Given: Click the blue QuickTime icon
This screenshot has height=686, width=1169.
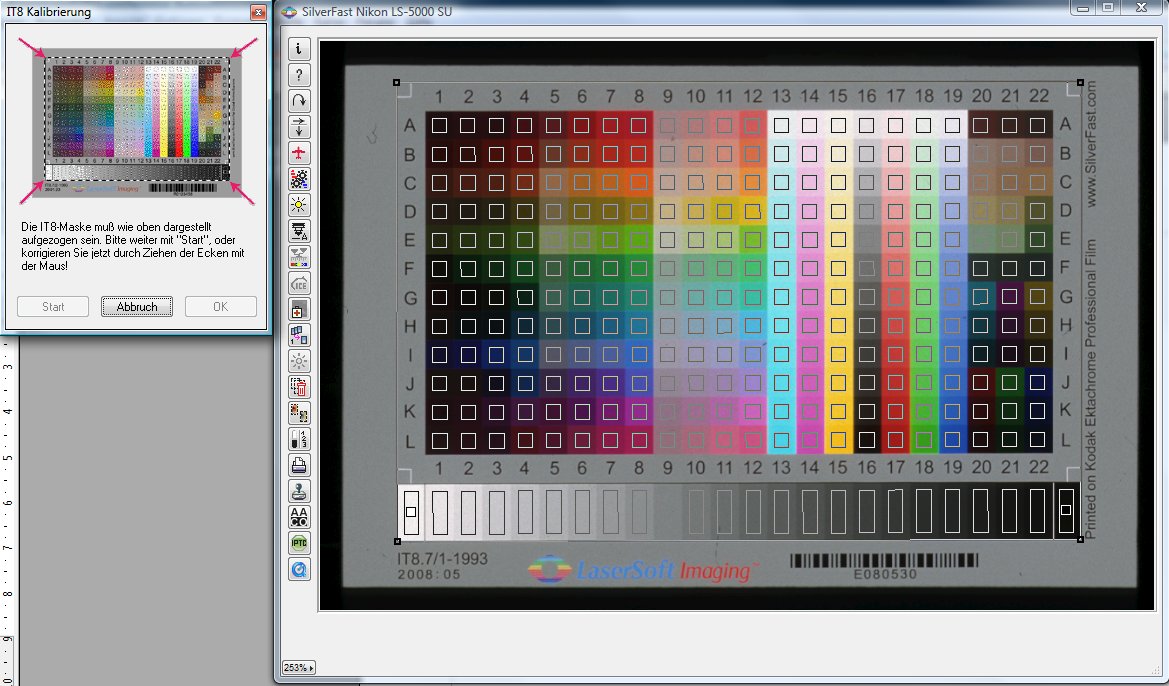Looking at the screenshot, I should pos(299,569).
